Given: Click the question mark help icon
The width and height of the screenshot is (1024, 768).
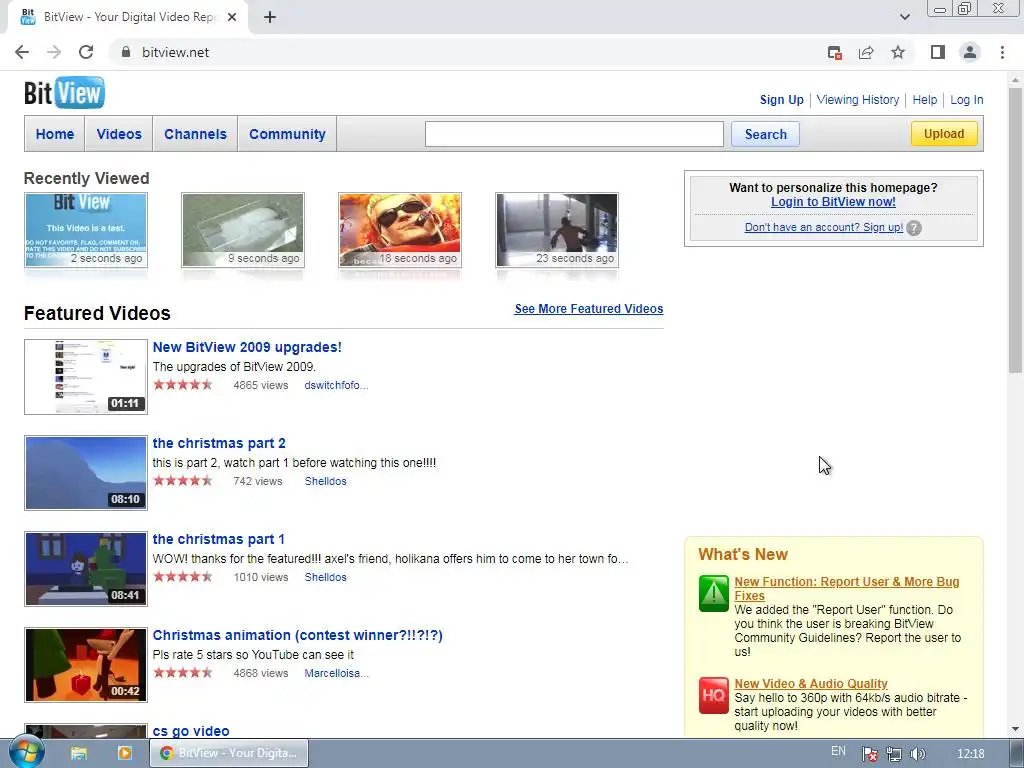Looking at the screenshot, I should point(914,228).
